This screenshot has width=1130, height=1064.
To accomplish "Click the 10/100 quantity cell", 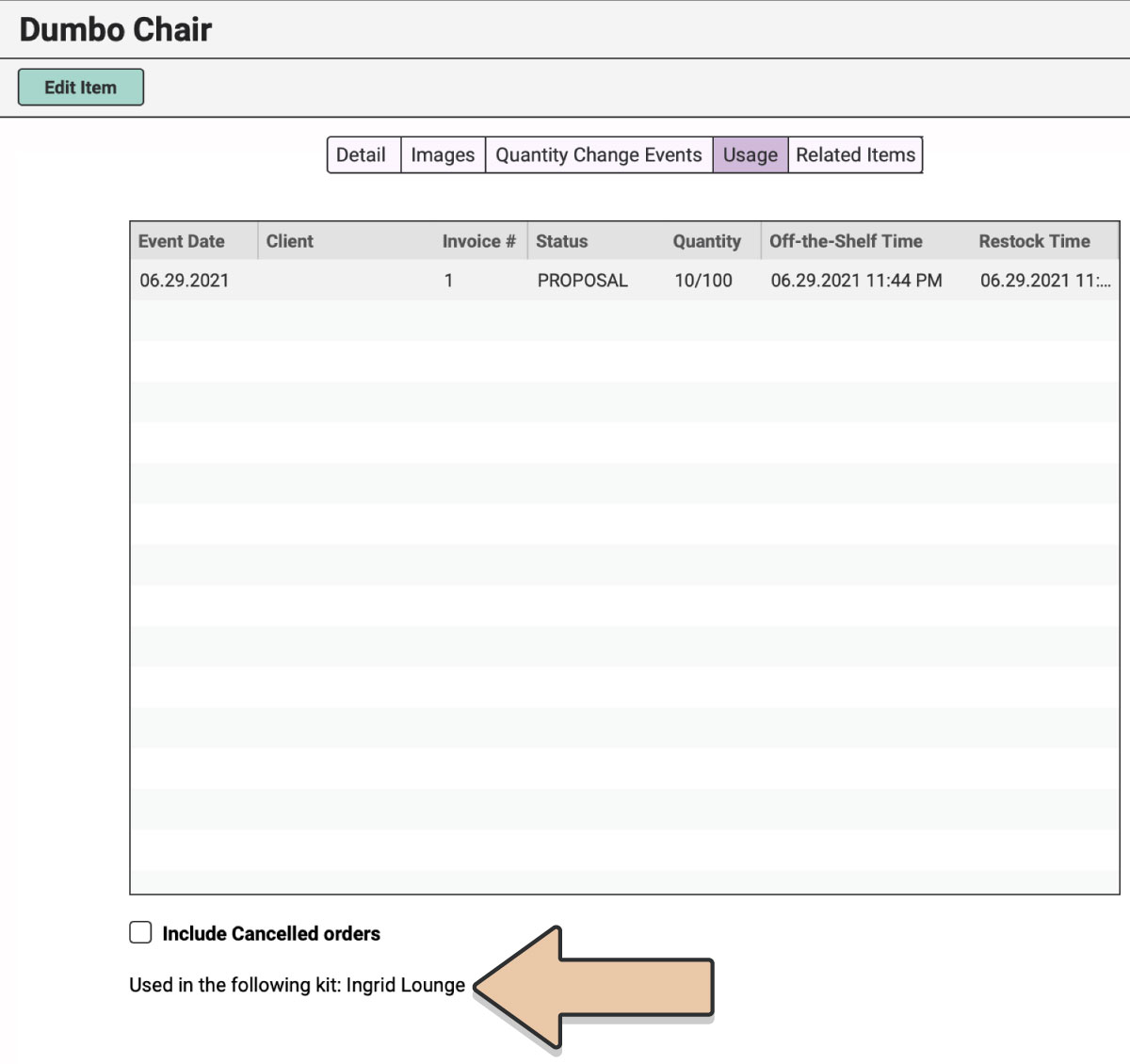I will [703, 281].
